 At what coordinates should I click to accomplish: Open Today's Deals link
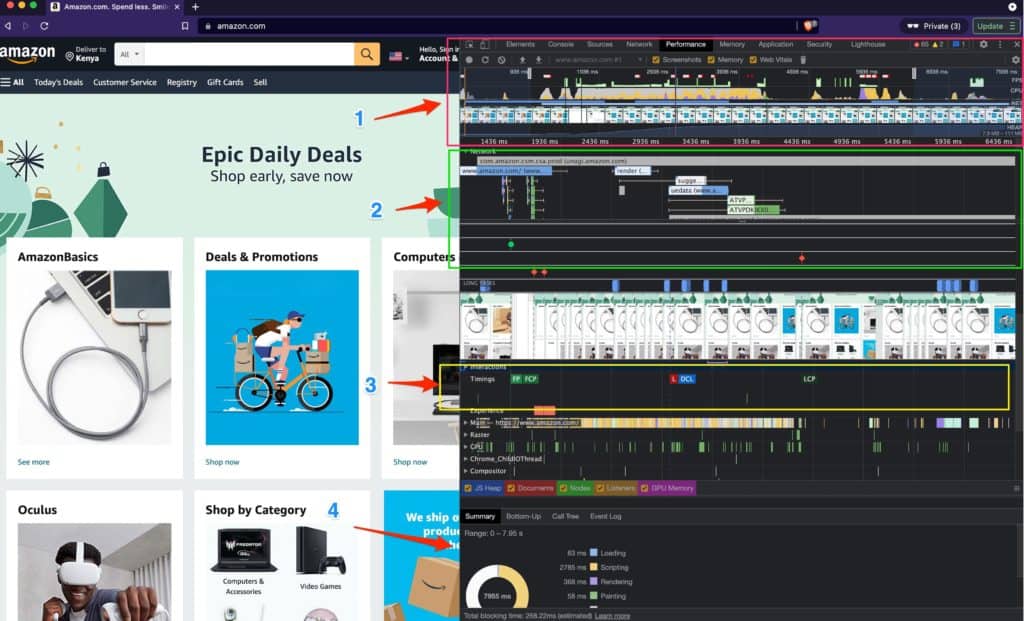point(58,82)
